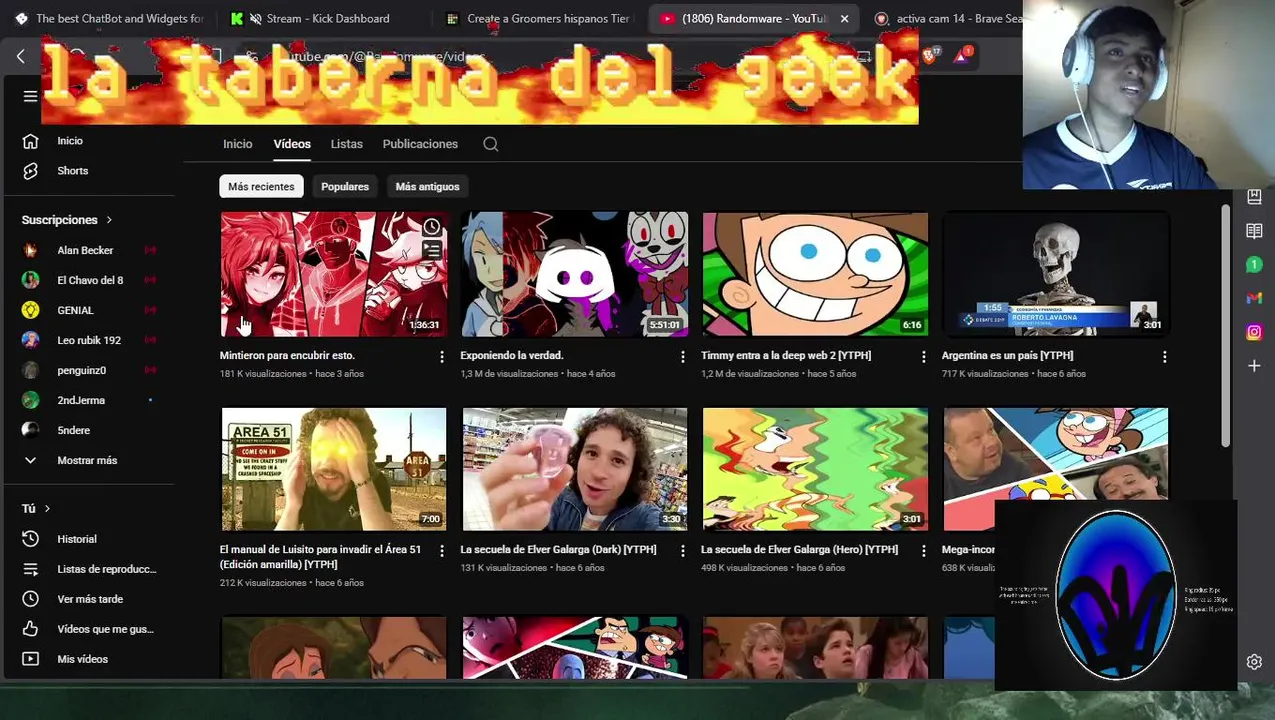Click Add to queue icon on first thumbnail
Screen dimensions: 1275x720
pyautogui.click(x=431, y=251)
